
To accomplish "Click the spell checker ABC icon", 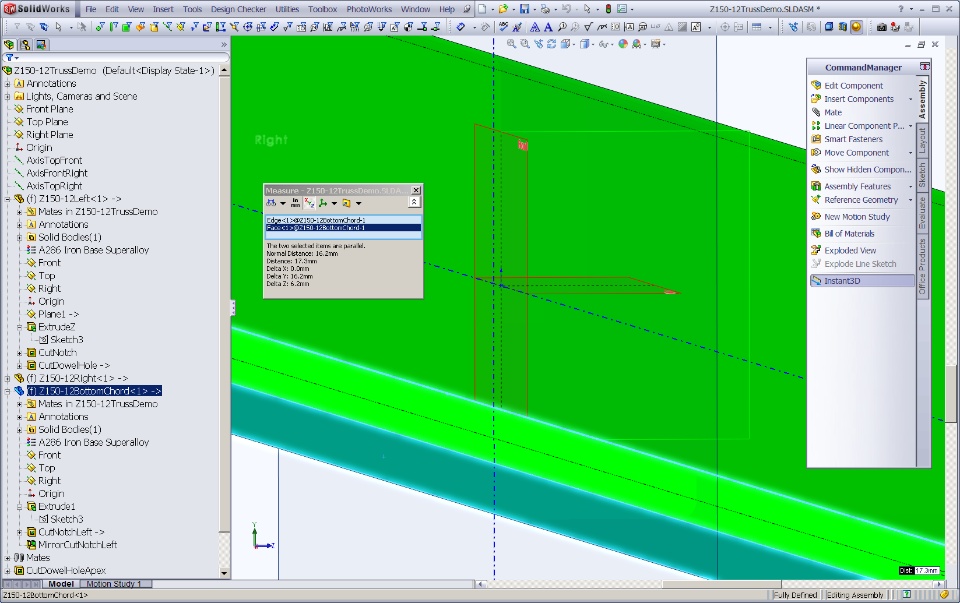I will [503, 27].
